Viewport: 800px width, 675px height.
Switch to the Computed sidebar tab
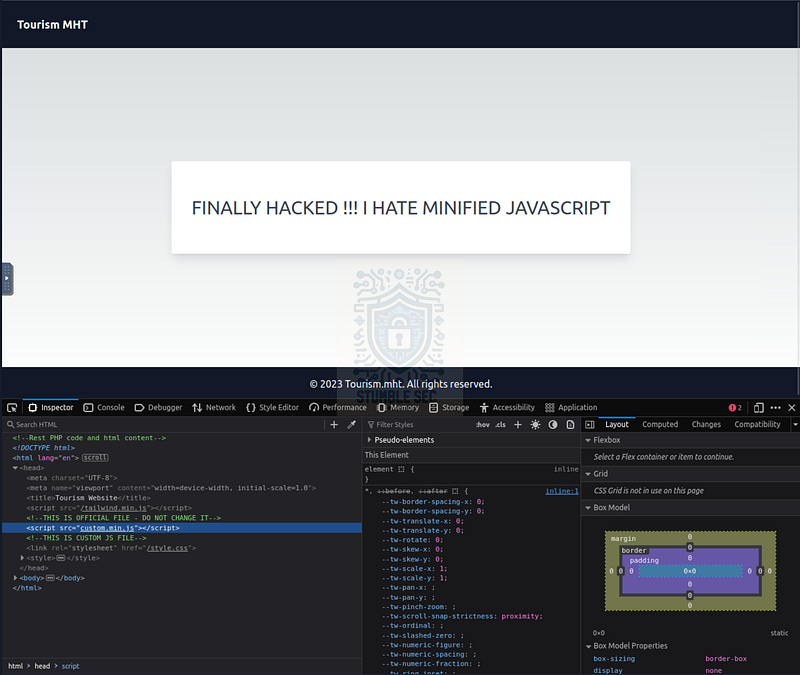[660, 424]
